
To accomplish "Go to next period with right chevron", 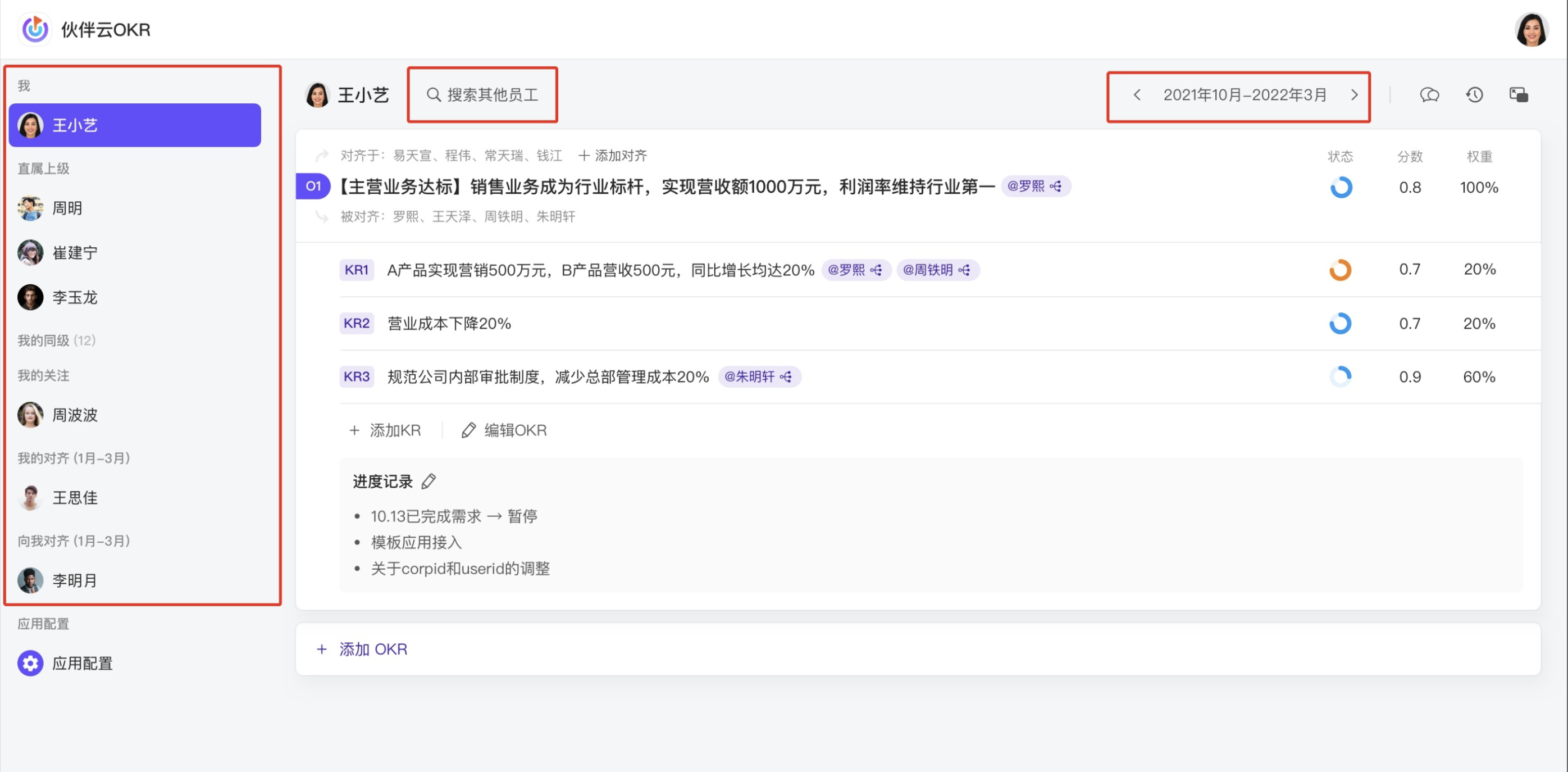I will [x=1353, y=95].
